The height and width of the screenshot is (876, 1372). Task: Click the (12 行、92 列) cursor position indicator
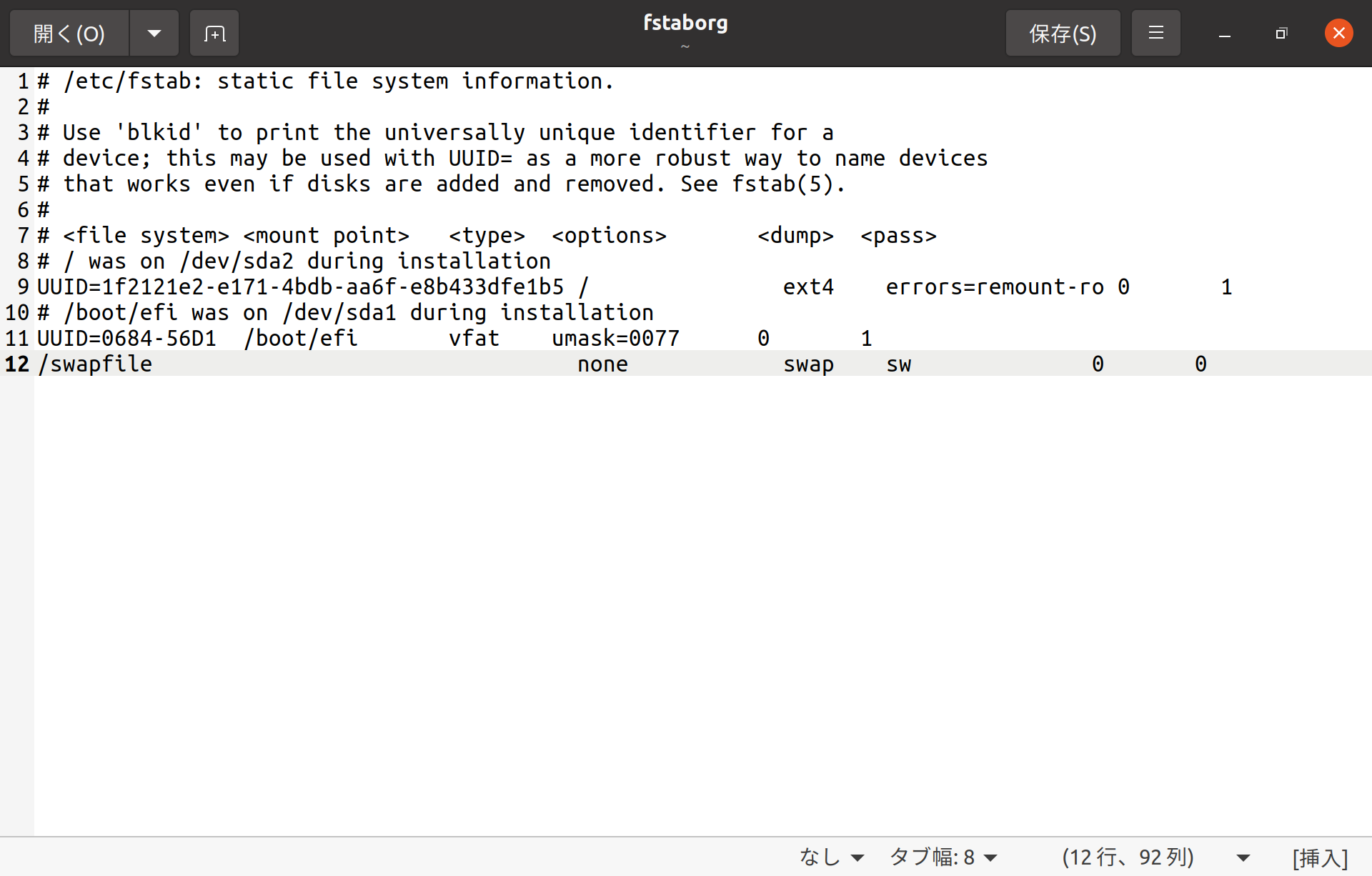[x=1128, y=857]
